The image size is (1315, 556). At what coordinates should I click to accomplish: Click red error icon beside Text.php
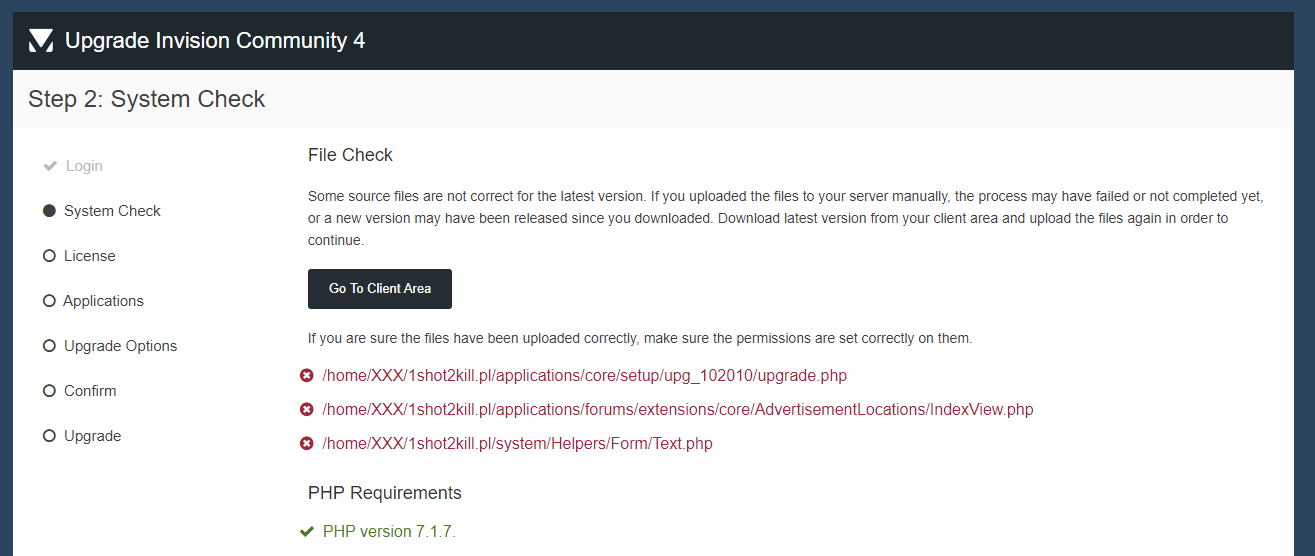[307, 444]
